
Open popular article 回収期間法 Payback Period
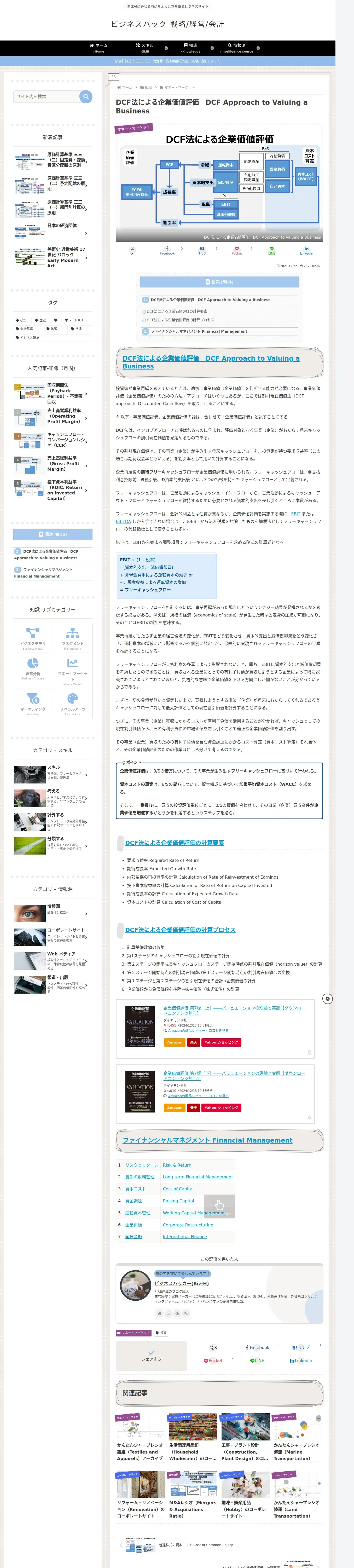point(53,394)
